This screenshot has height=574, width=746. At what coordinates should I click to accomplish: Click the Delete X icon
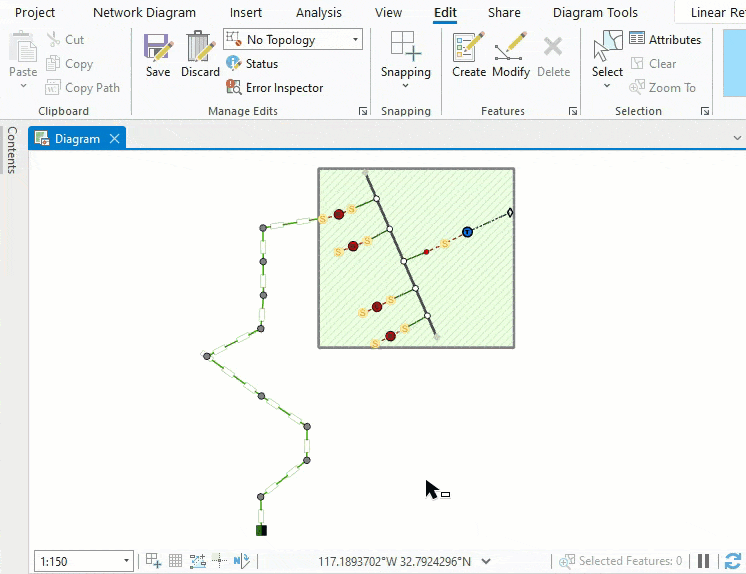click(x=553, y=47)
